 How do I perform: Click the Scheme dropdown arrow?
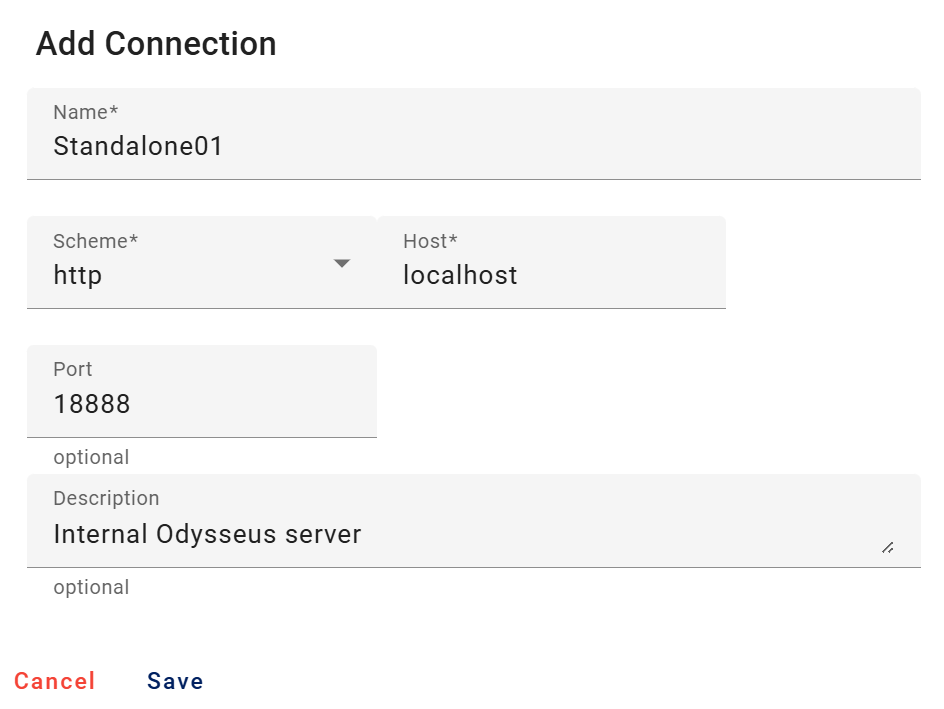[342, 263]
